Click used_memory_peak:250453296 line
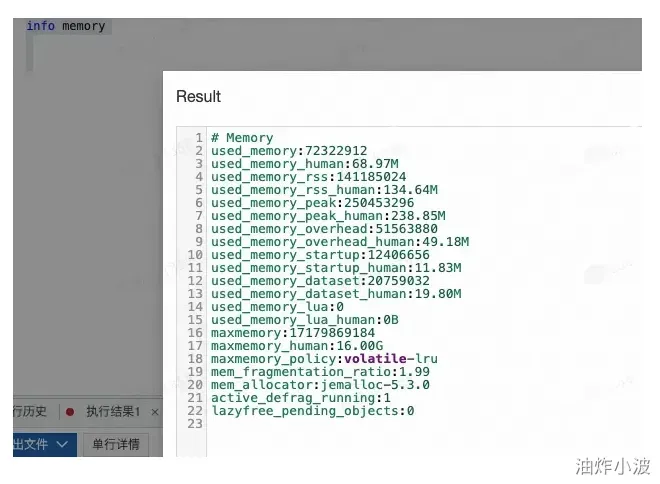660x484 pixels. coord(312,203)
